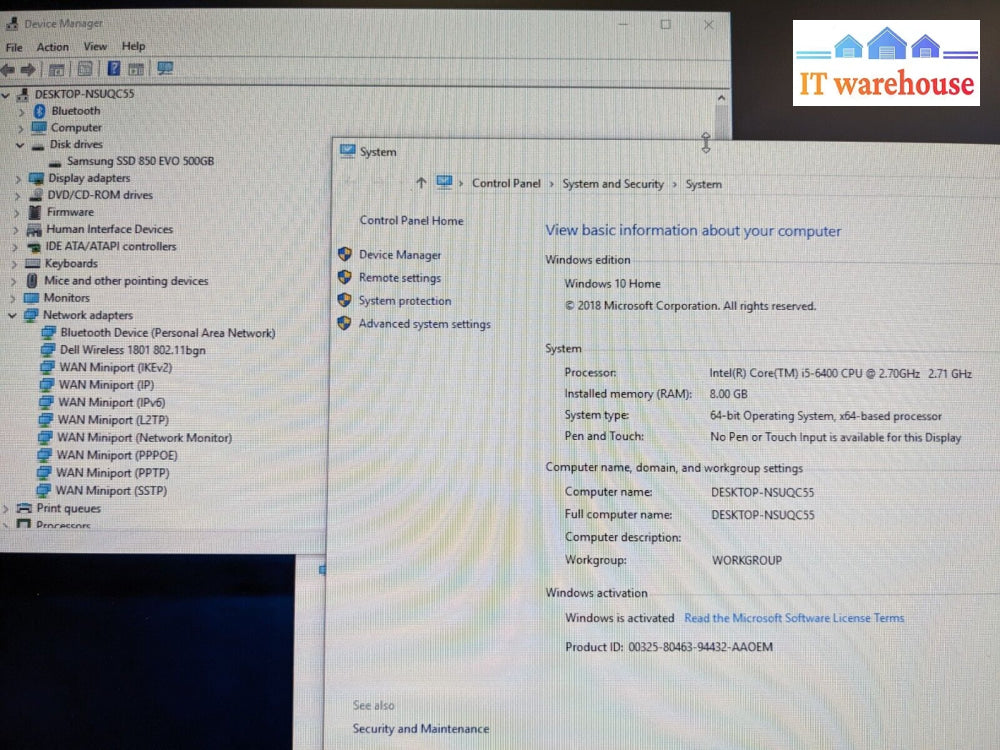The width and height of the screenshot is (1000, 750).
Task: Go to System and Security breadcrumb
Action: pyautogui.click(x=612, y=184)
